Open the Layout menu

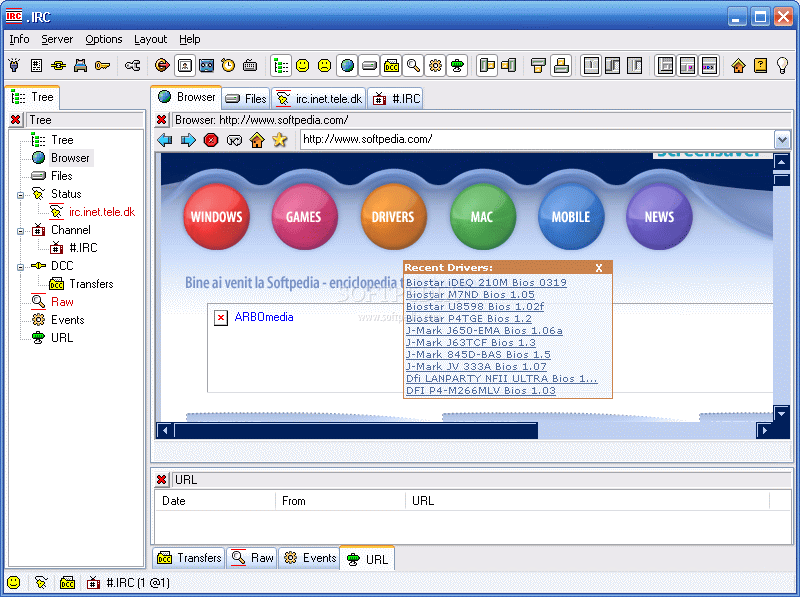[151, 39]
